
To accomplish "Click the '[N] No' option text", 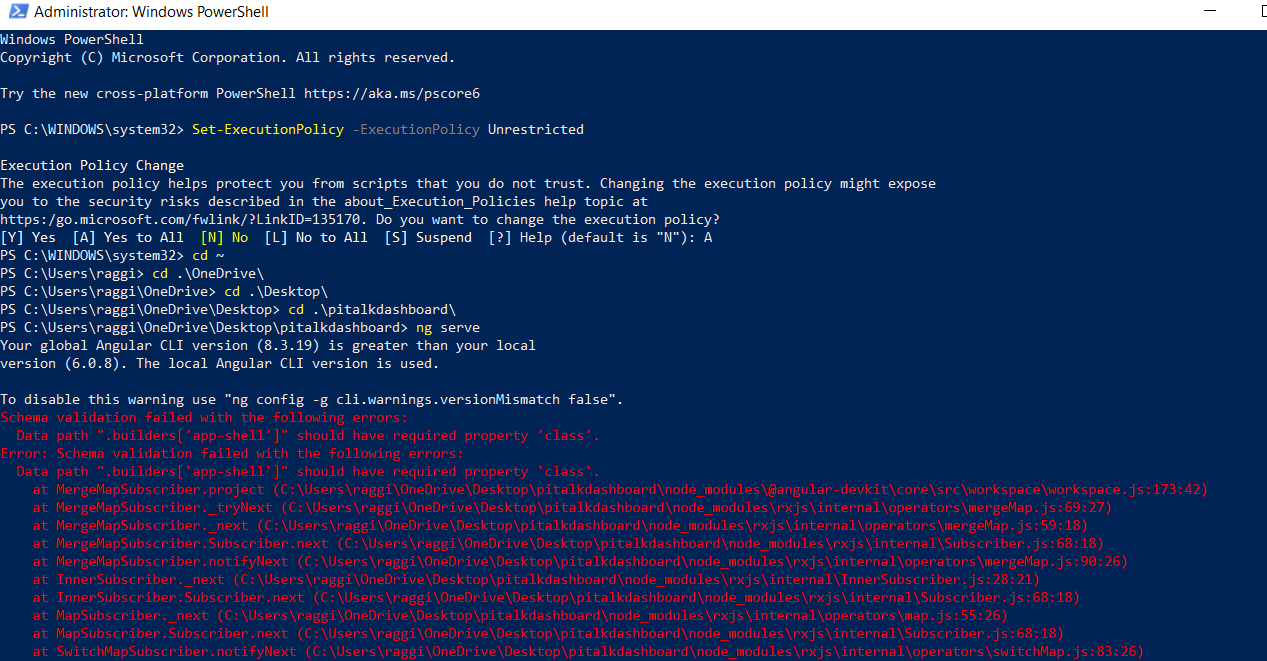I will point(224,237).
